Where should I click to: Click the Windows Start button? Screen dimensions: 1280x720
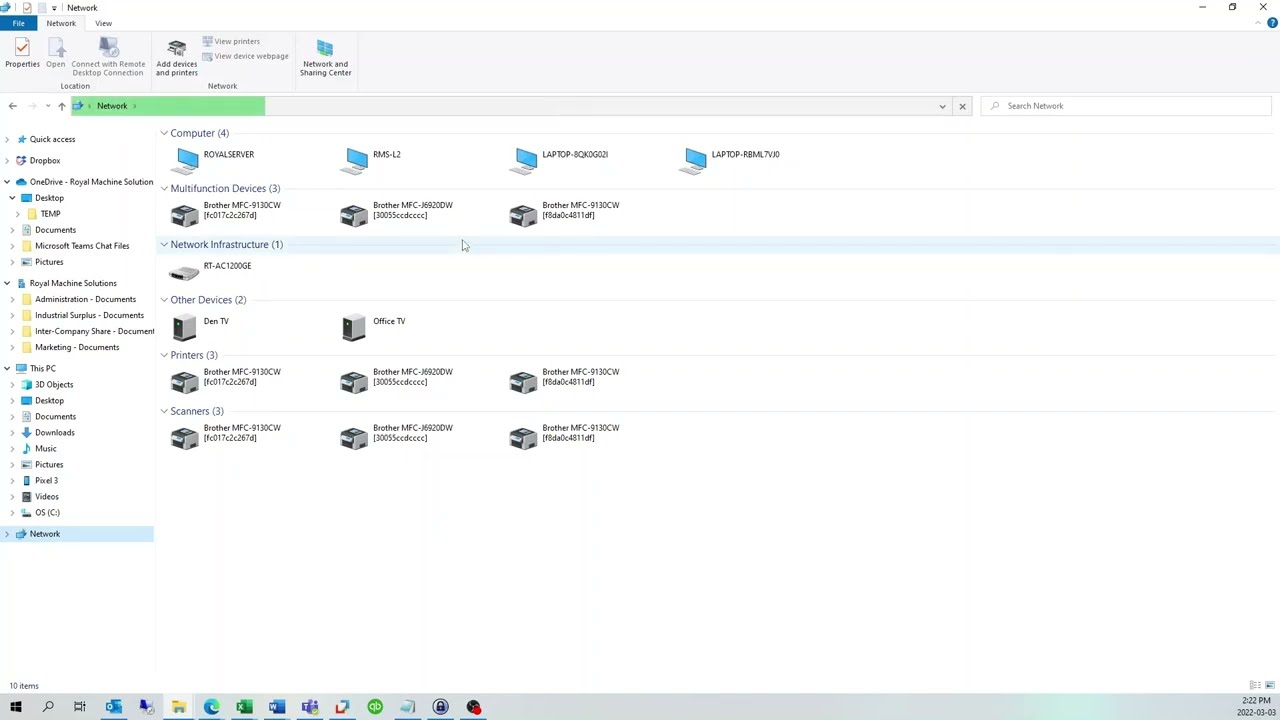tap(15, 707)
